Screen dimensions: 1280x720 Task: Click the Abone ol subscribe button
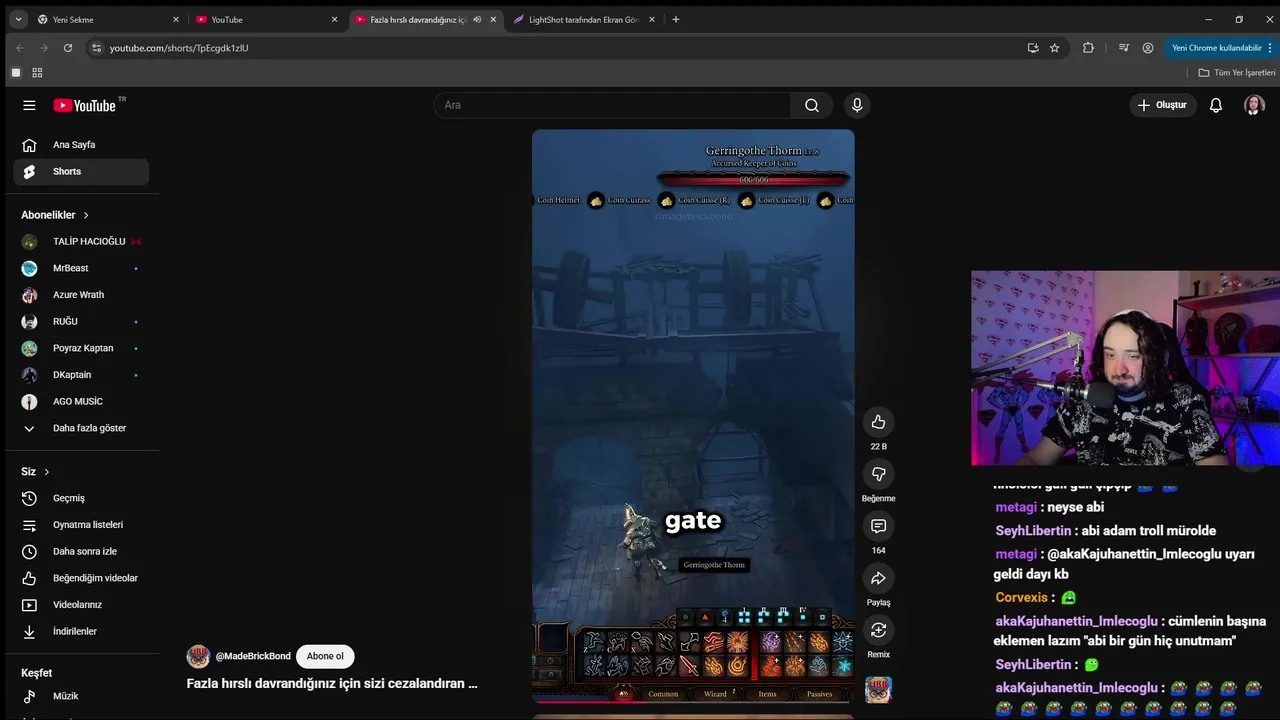tap(325, 656)
